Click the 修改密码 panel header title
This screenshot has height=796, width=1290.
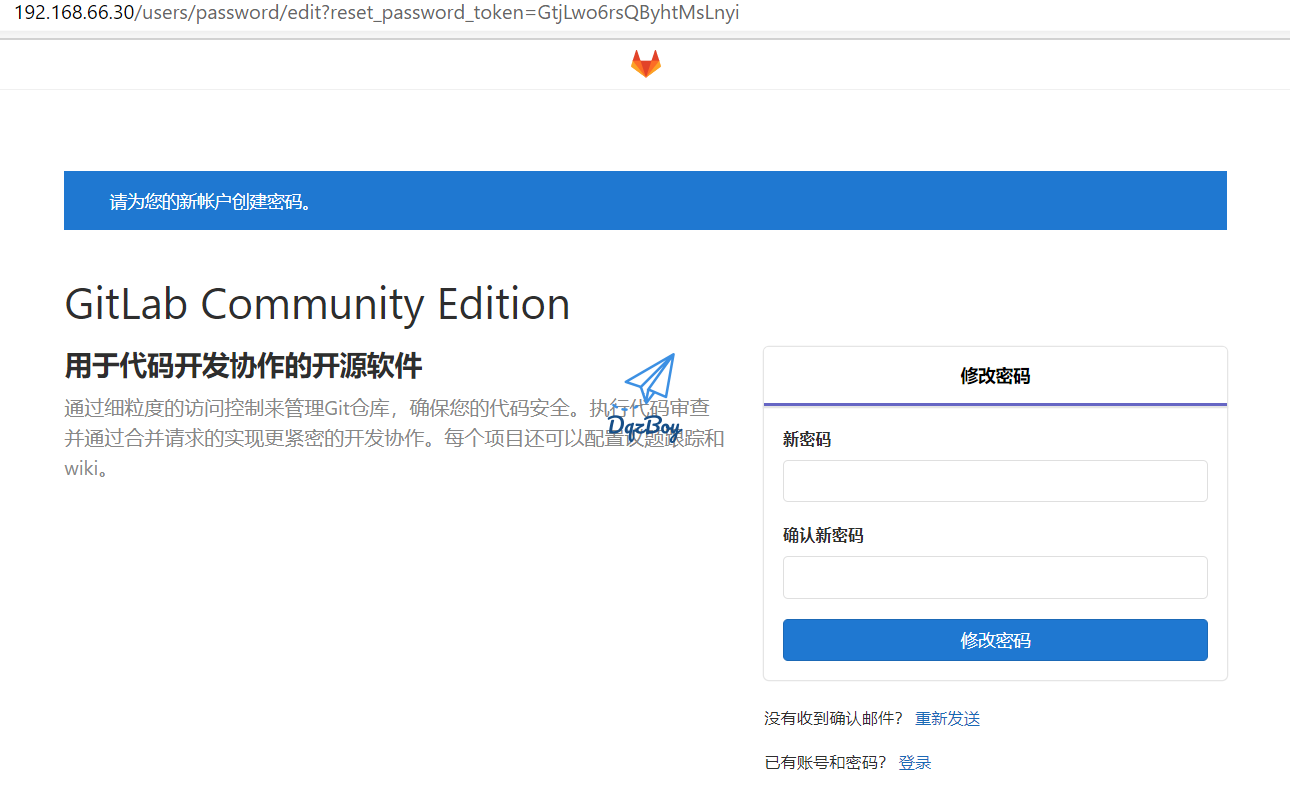click(994, 376)
